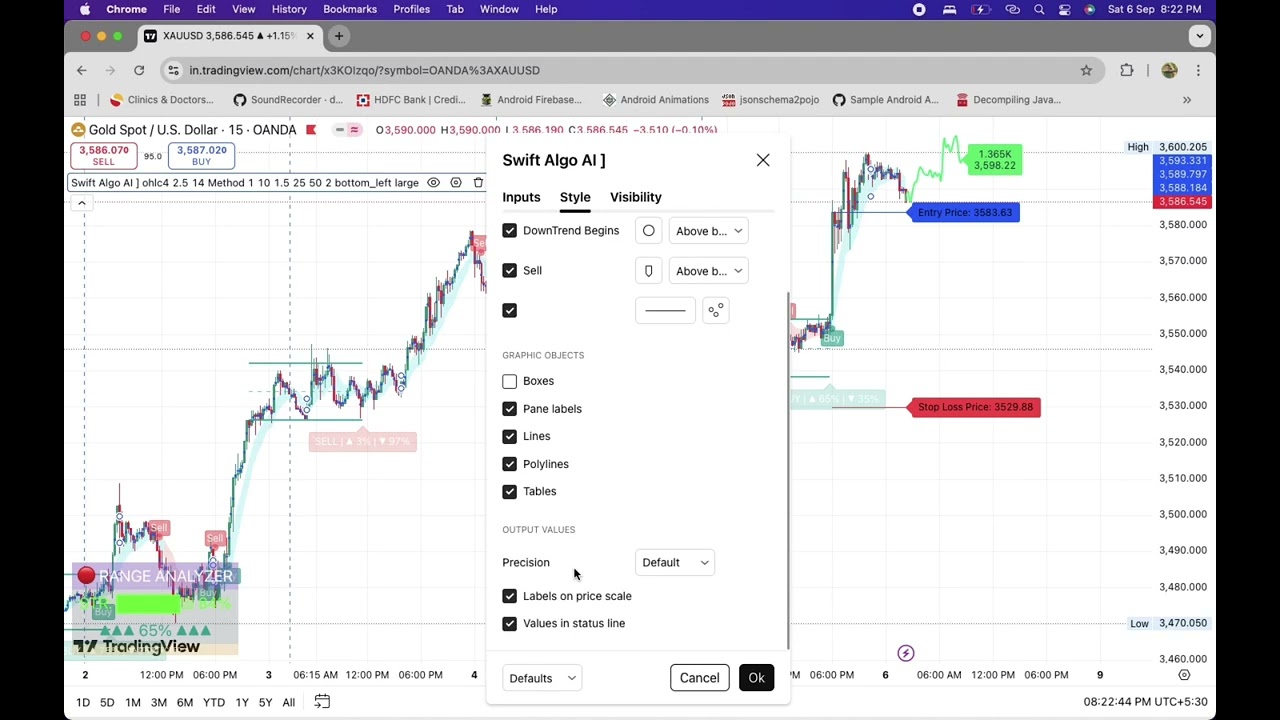1280x720 pixels.
Task: Open a new browser tab
Action: click(339, 36)
